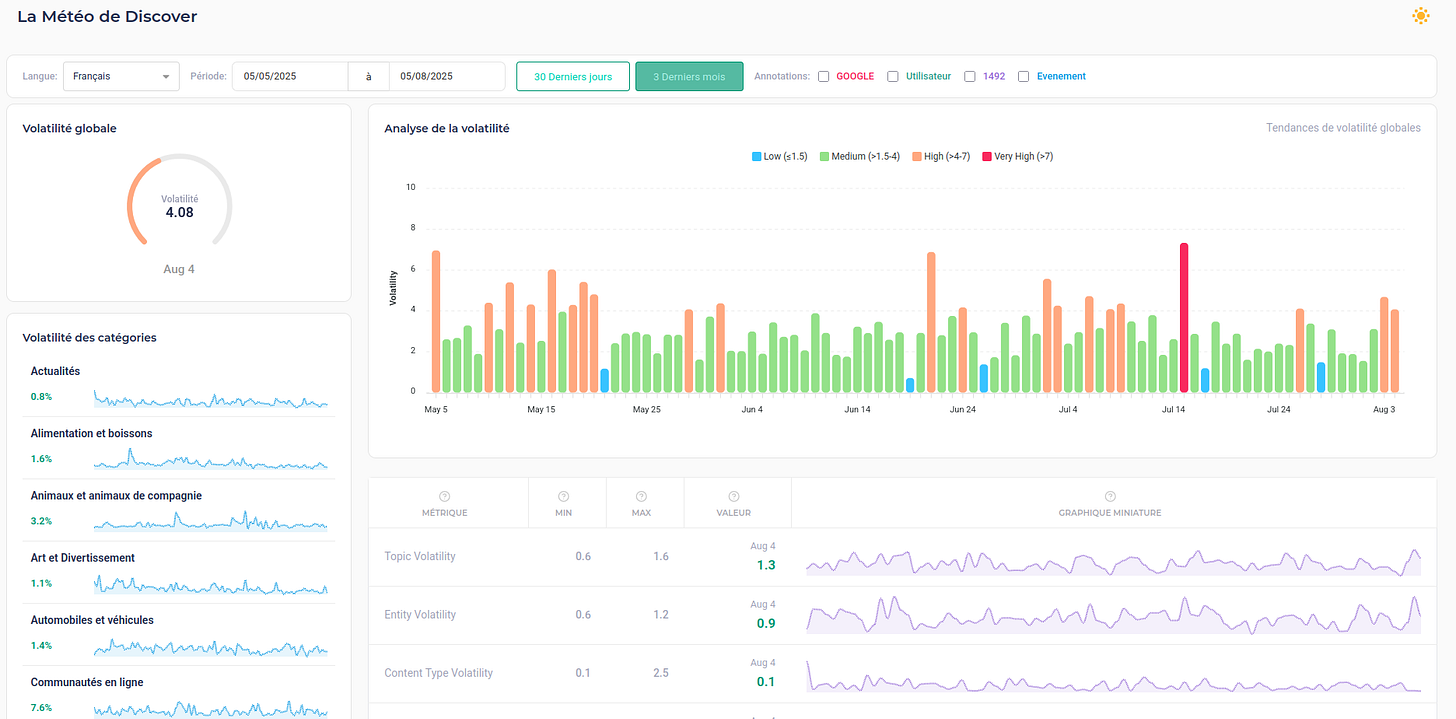1456x719 pixels.
Task: Click the start date field 05/05/2025
Action: [x=290, y=76]
